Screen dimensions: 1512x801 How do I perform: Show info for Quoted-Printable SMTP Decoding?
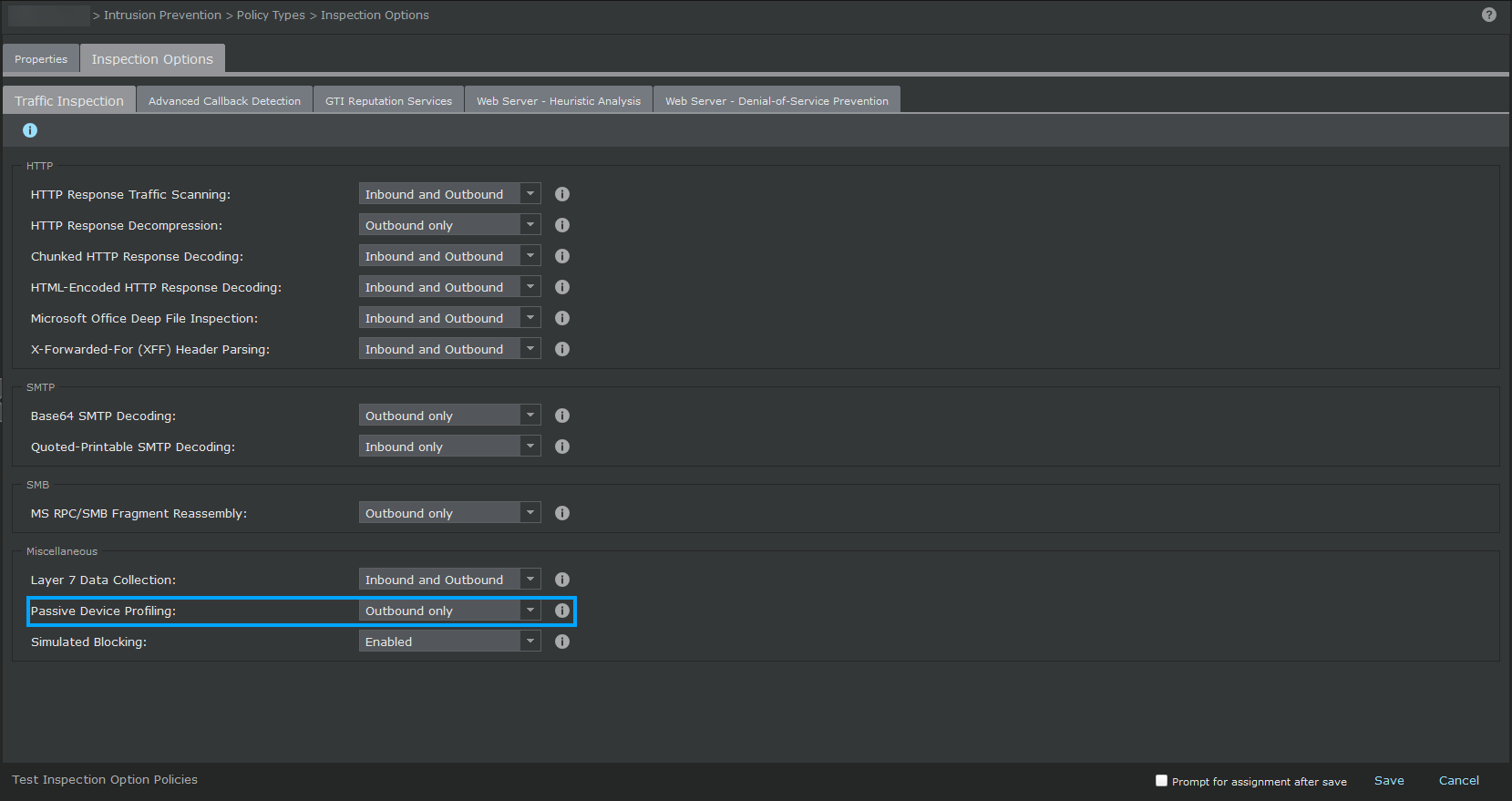click(562, 447)
